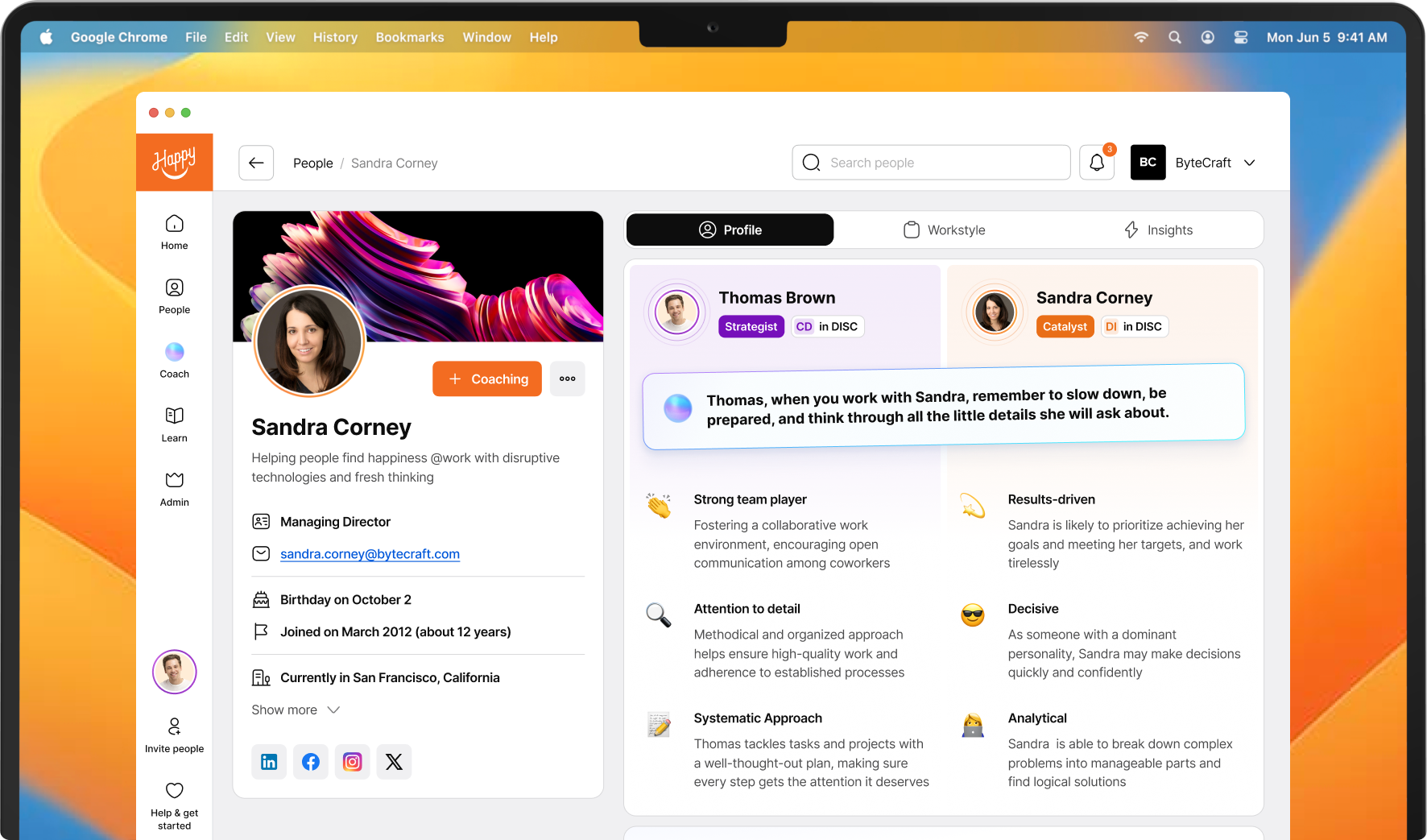Open the View menu in menu bar
Image resolution: width=1427 pixels, height=840 pixels.
(x=280, y=37)
